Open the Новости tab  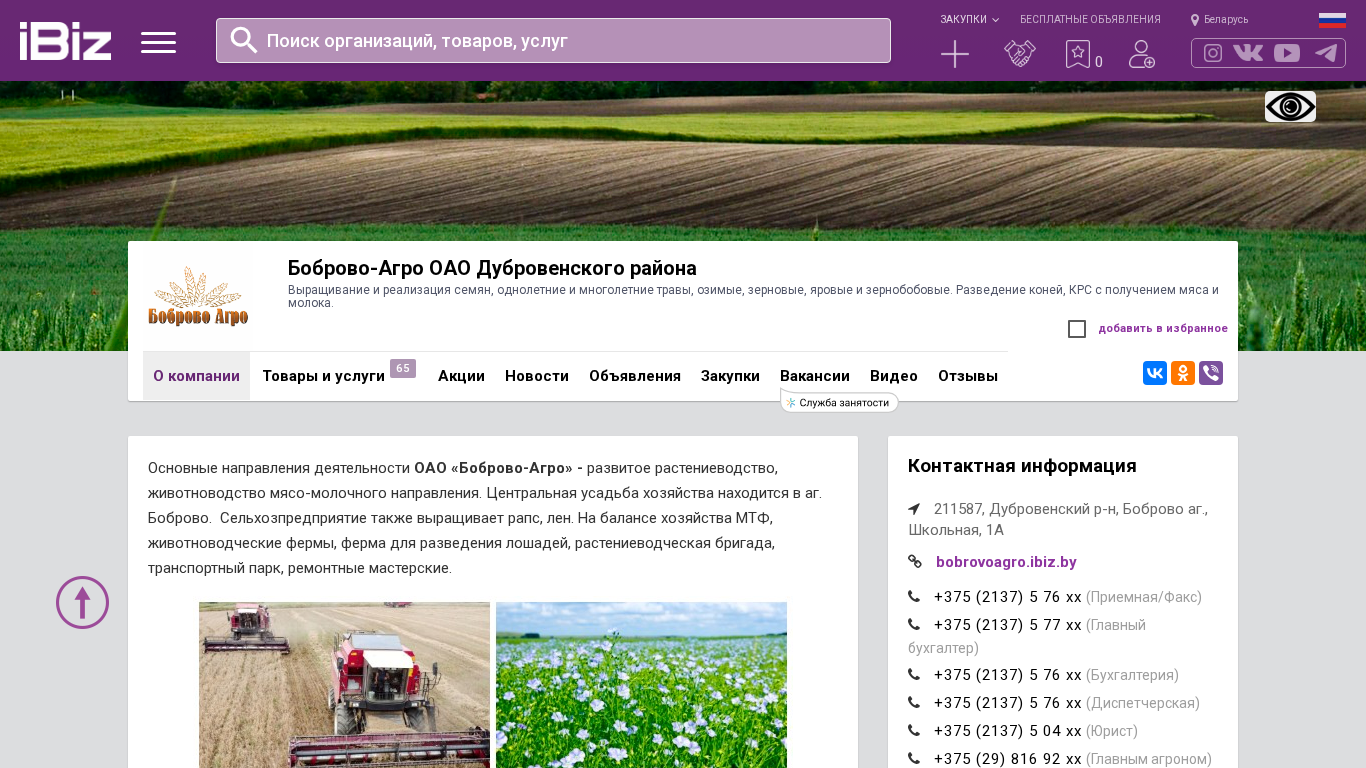click(537, 376)
